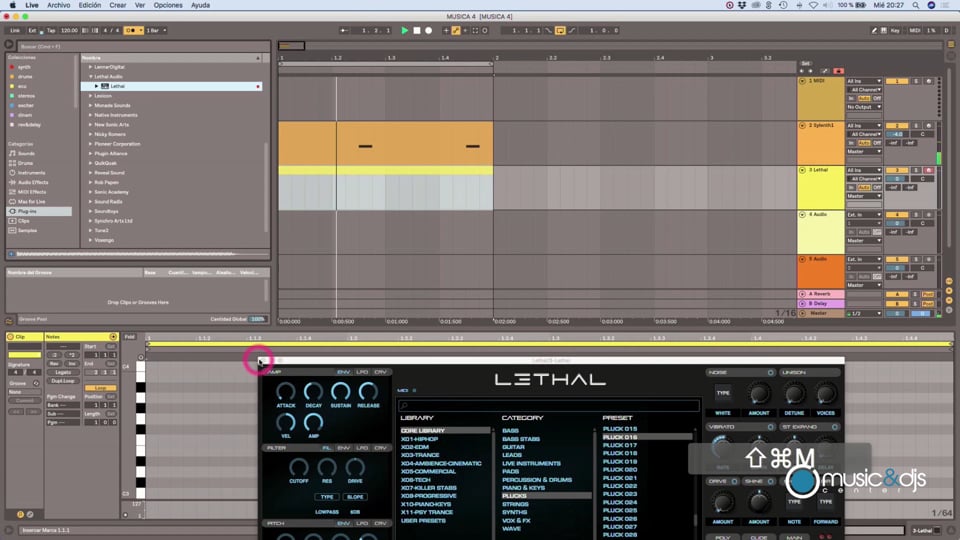Open Audio Effects category in browser
This screenshot has height=540, width=960.
coord(33,182)
